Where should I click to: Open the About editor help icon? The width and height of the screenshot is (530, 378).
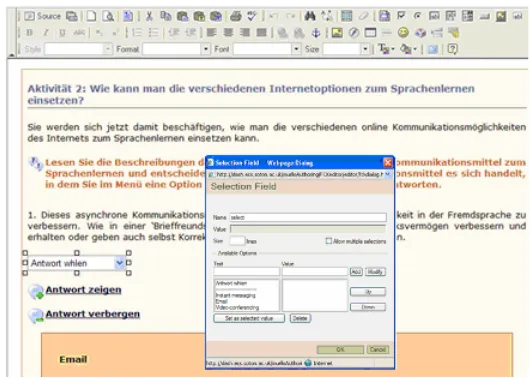(452, 49)
